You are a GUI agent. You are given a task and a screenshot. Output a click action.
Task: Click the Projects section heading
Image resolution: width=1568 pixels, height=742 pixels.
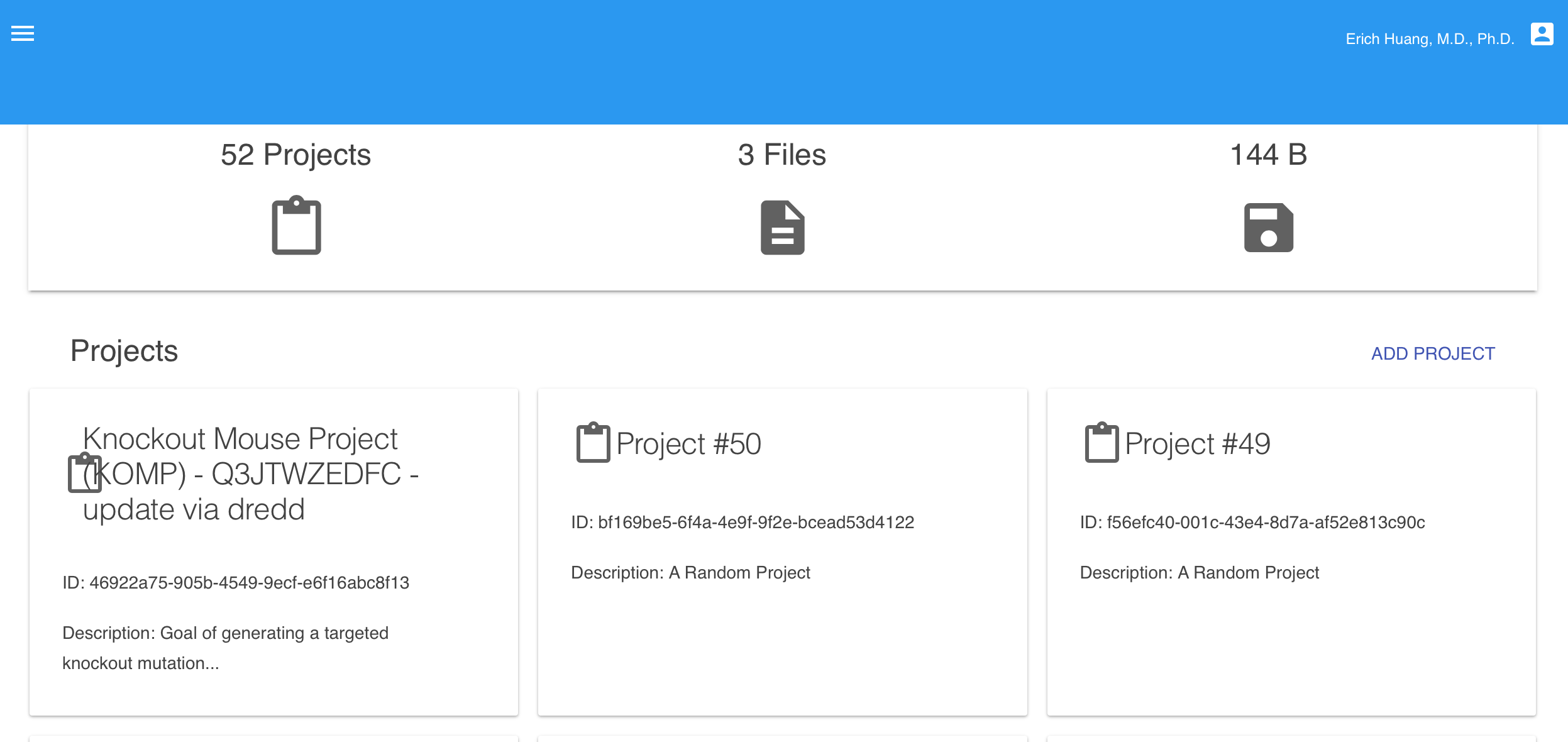pyautogui.click(x=124, y=351)
